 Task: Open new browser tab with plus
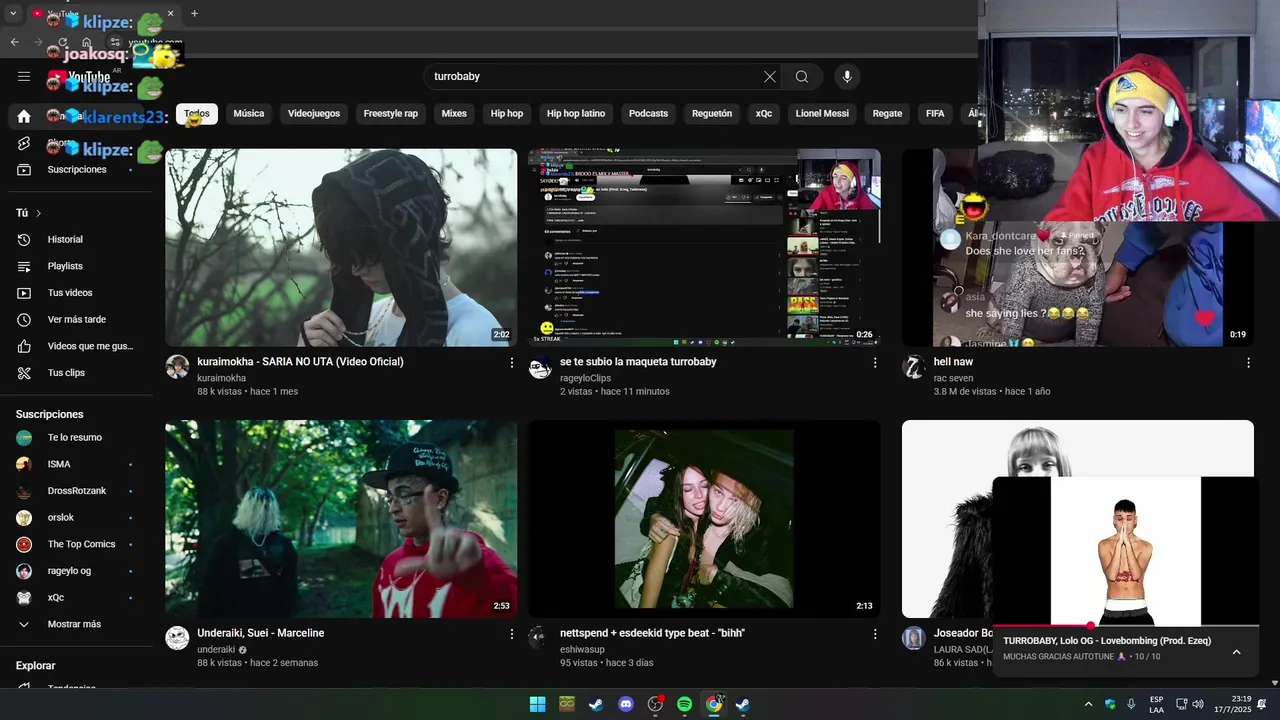pyautogui.click(x=194, y=13)
